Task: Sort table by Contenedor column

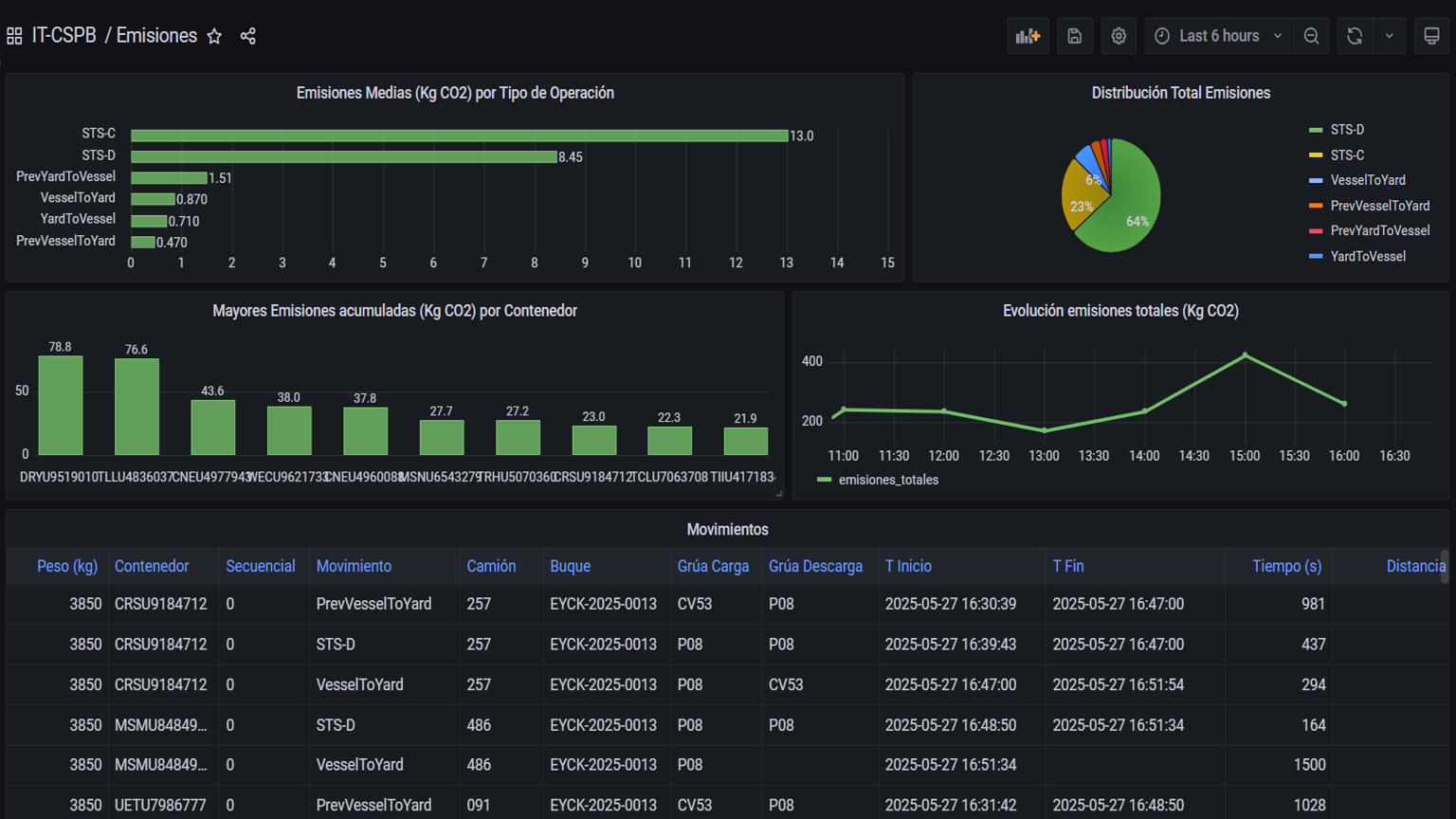Action: 152,566
